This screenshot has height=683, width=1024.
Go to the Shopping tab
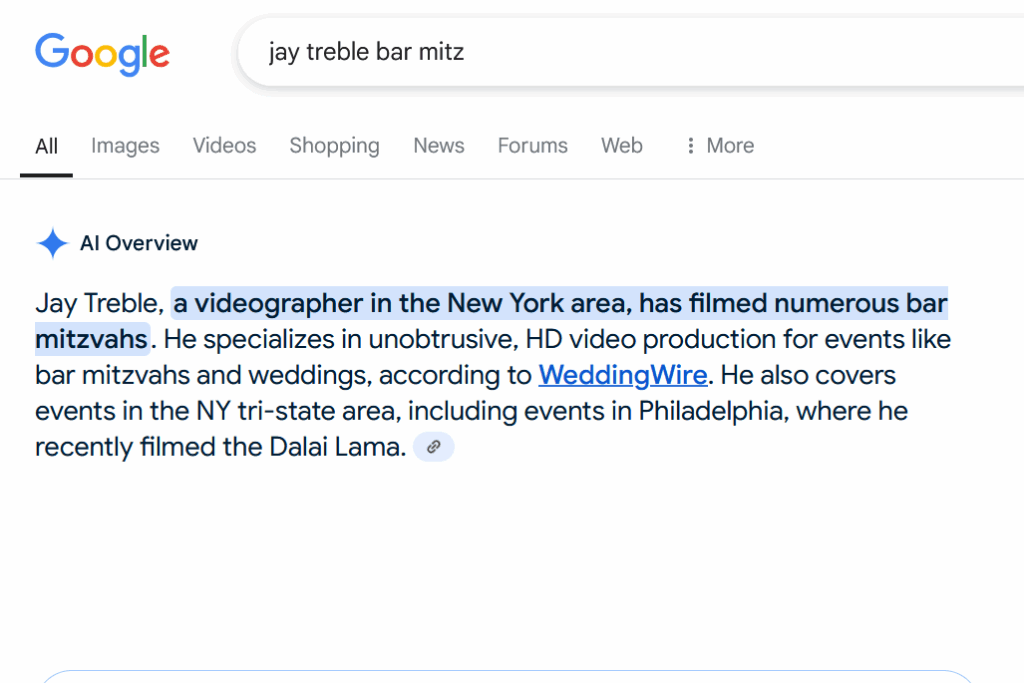pyautogui.click(x=334, y=146)
